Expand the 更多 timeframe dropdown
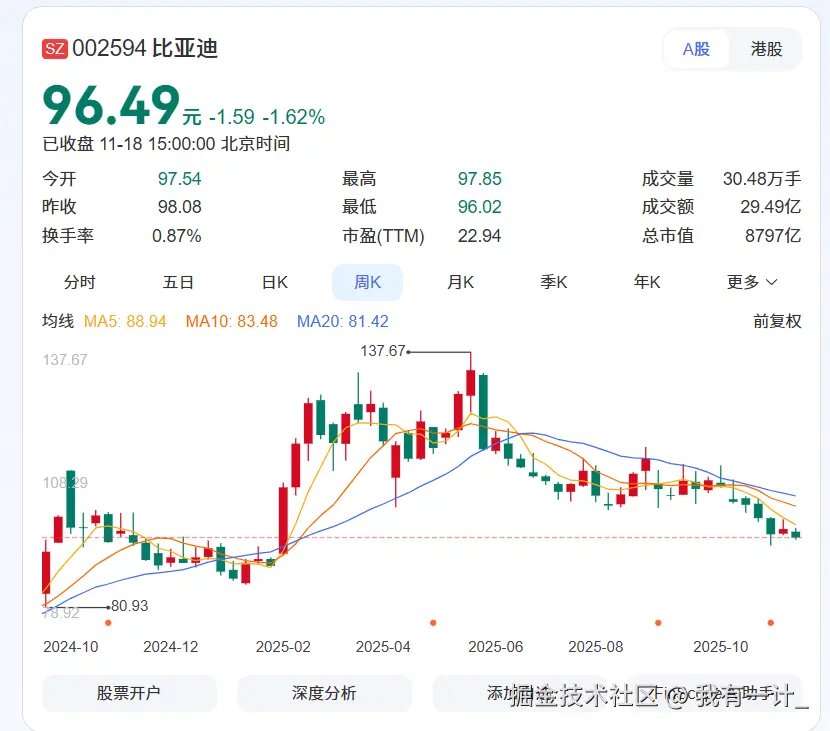The image size is (830, 731). tap(750, 282)
